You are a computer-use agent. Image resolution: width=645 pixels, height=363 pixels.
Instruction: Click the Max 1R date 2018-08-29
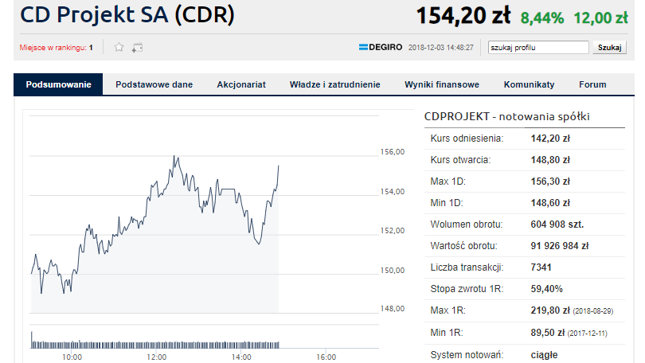click(x=593, y=311)
